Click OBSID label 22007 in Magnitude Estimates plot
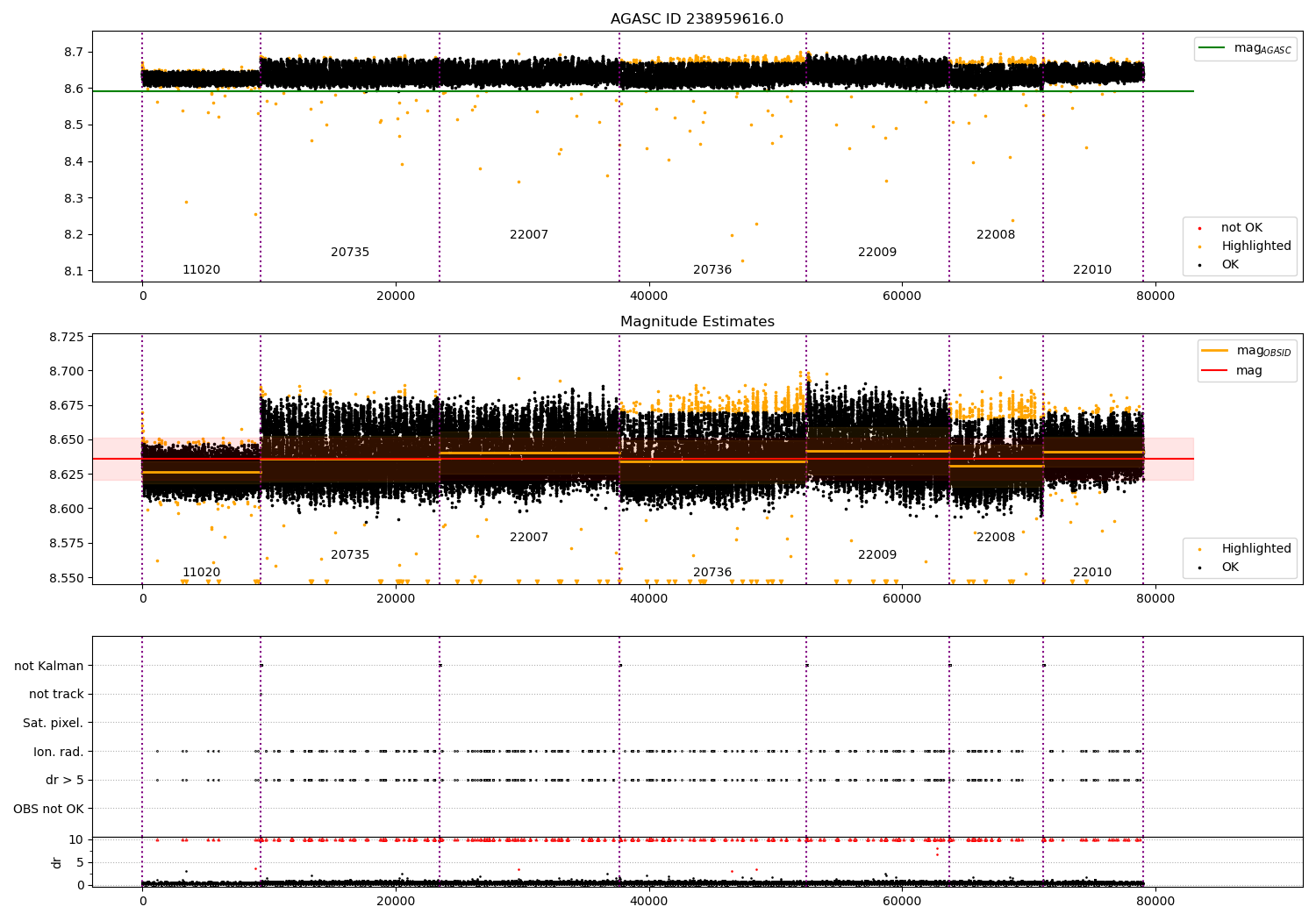 529,538
